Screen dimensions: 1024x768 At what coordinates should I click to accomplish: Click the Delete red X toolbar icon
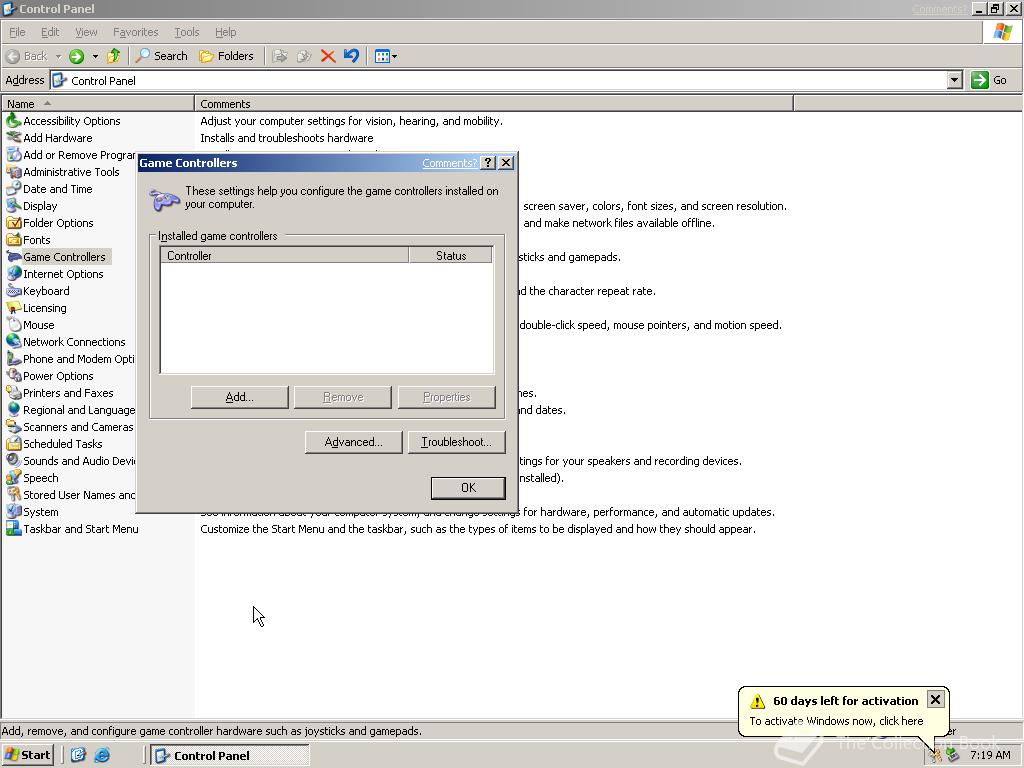pyautogui.click(x=328, y=56)
